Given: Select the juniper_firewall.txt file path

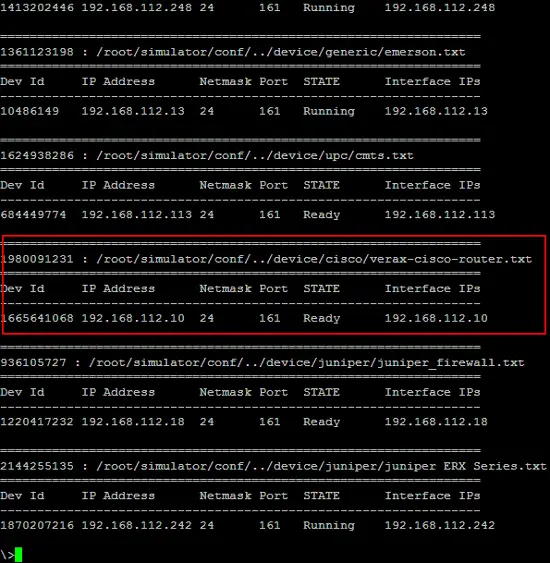Looking at the screenshot, I should tap(306, 363).
